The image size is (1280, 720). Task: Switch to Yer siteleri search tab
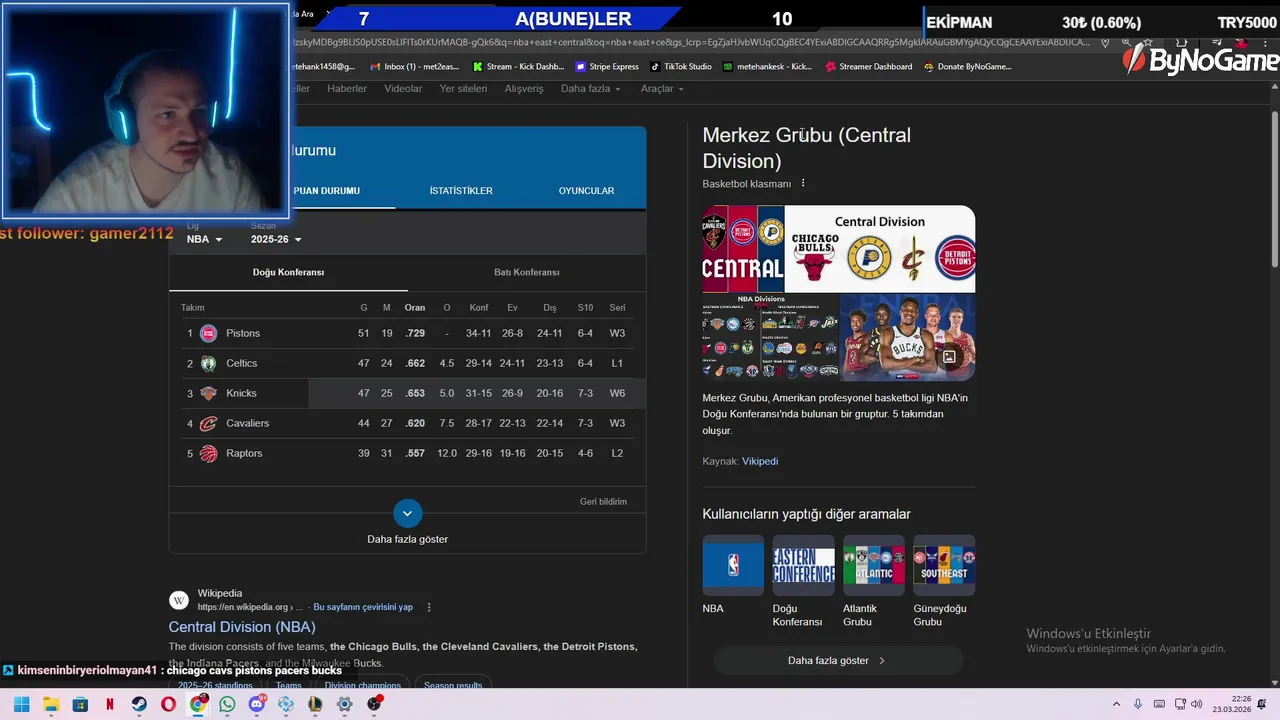tap(463, 88)
